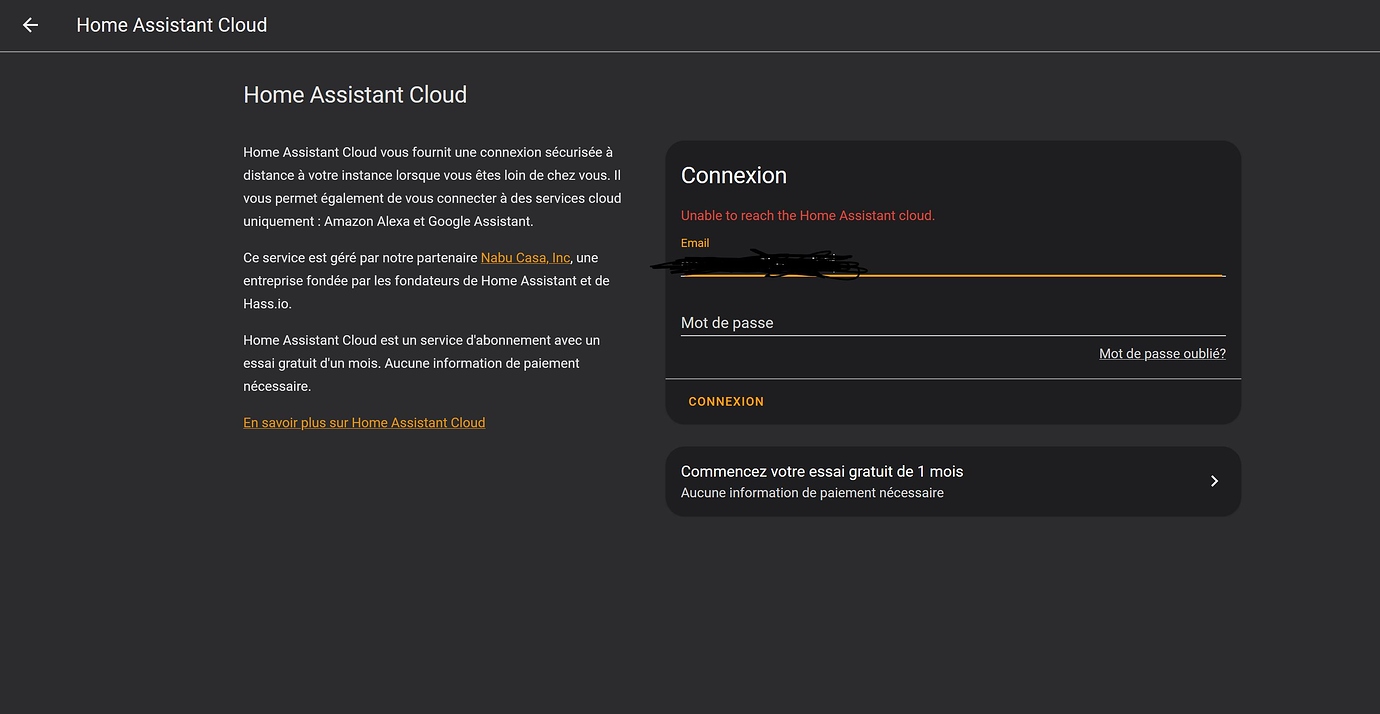The height and width of the screenshot is (714, 1380).
Task: Click the back arrow in the top bar
Action: 29,25
